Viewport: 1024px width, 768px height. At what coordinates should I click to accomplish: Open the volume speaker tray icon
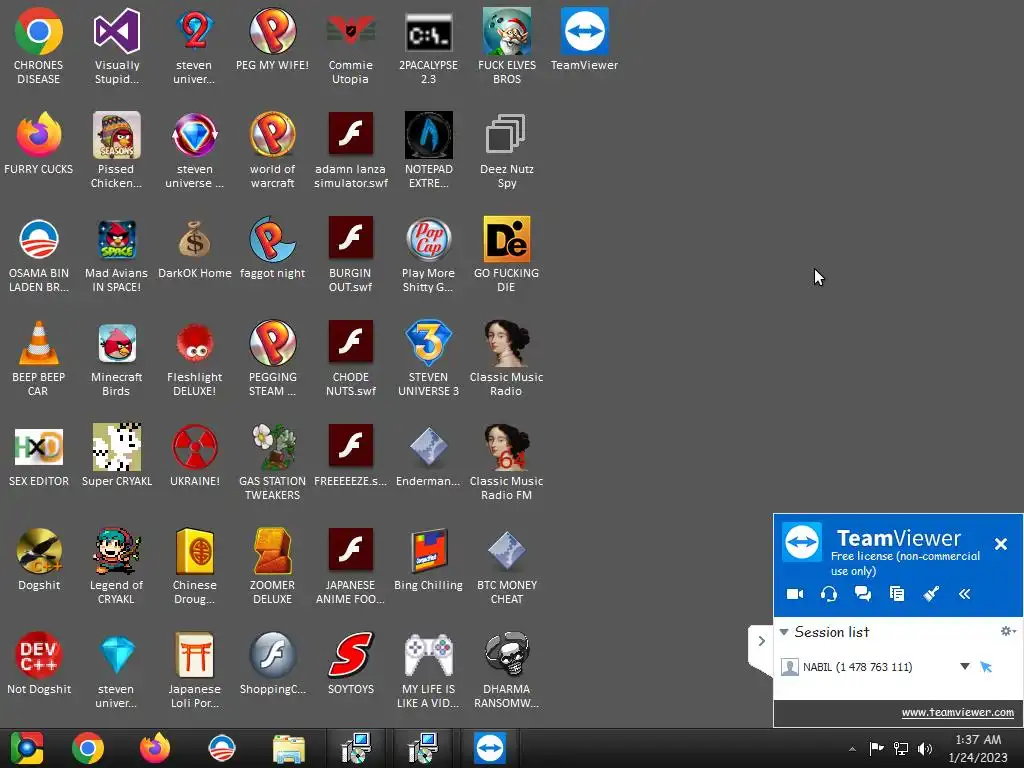click(925, 749)
